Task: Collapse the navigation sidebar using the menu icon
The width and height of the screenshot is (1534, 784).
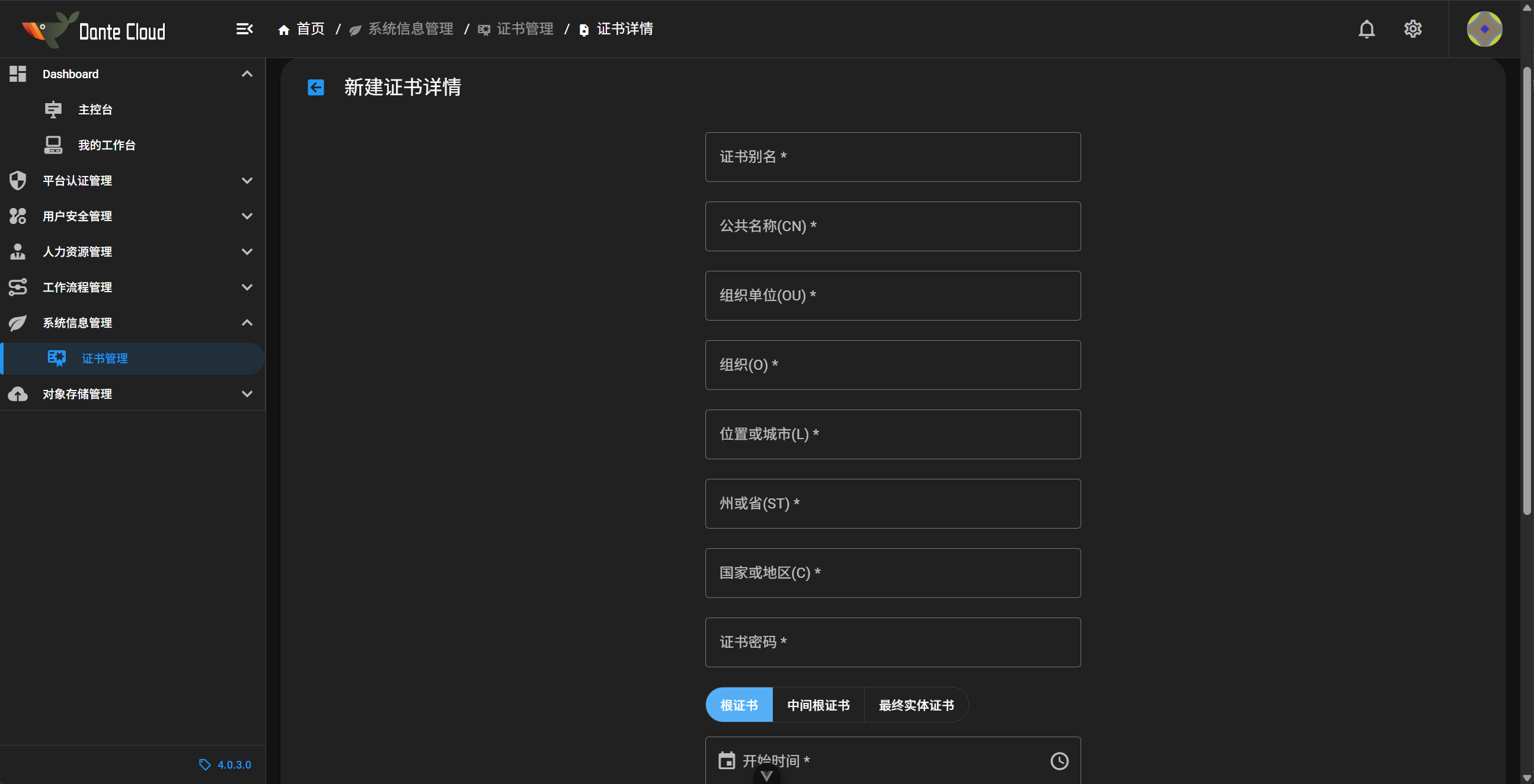Action: [244, 28]
